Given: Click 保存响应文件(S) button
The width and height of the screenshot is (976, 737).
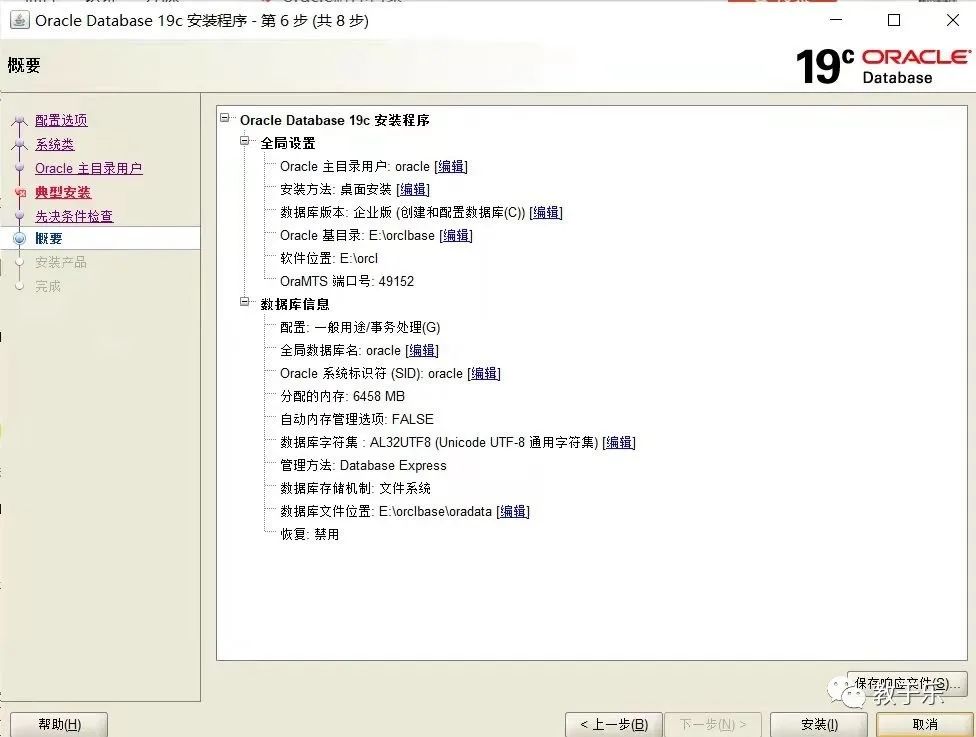Looking at the screenshot, I should tap(908, 684).
